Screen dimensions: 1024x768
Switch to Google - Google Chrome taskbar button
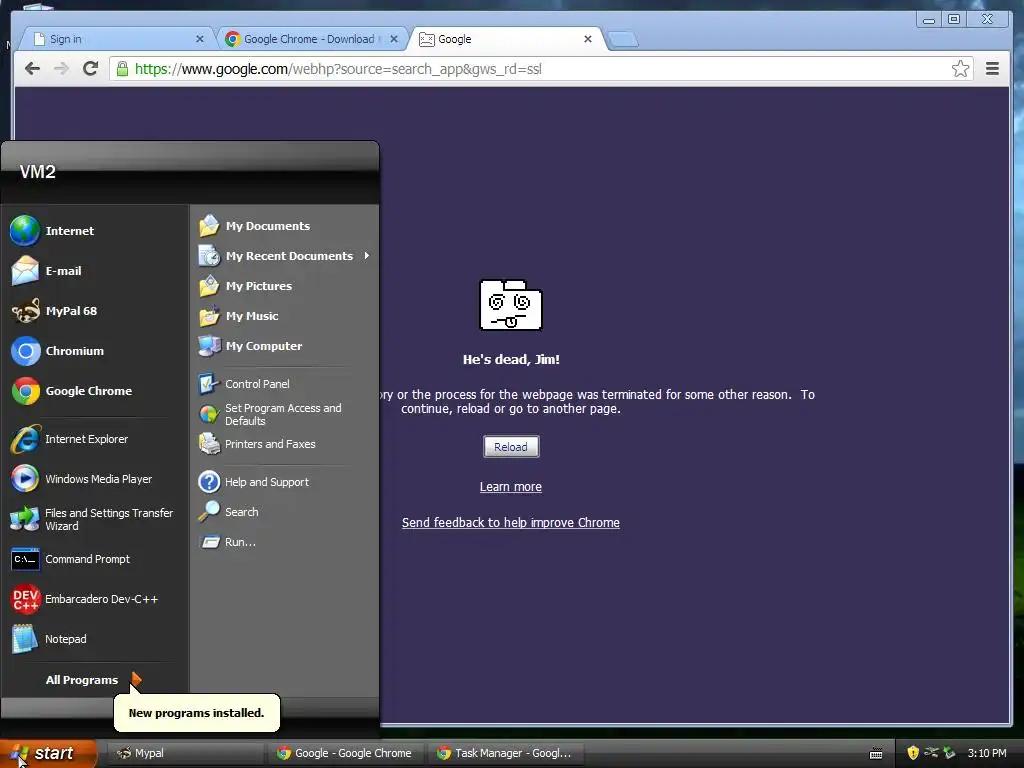coord(345,753)
